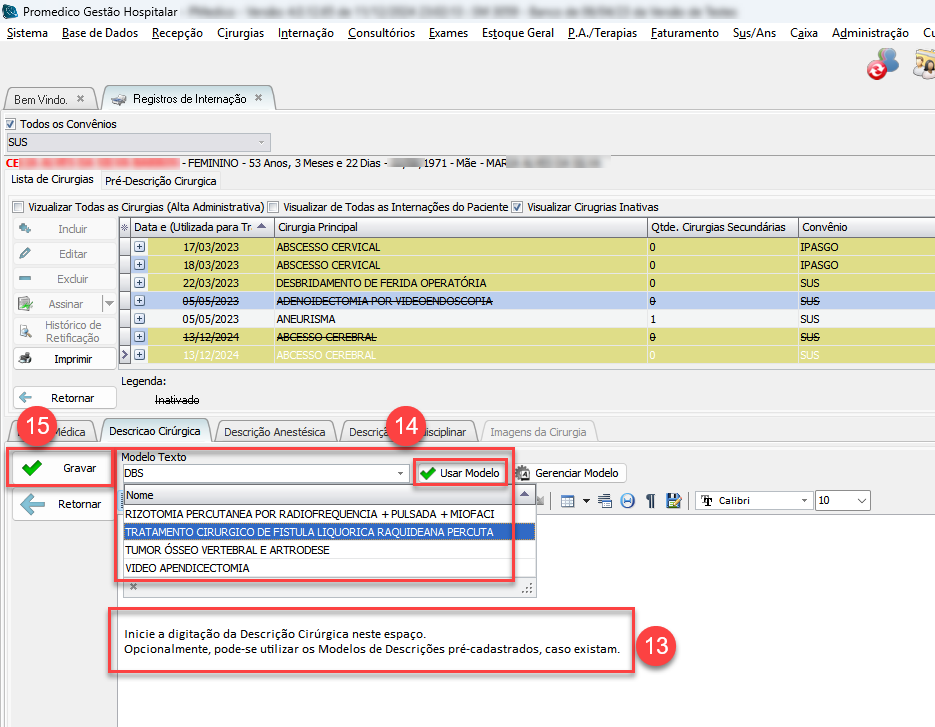The height and width of the screenshot is (727, 935).
Task: Click the Imprimir printer button
Action: tap(65, 358)
